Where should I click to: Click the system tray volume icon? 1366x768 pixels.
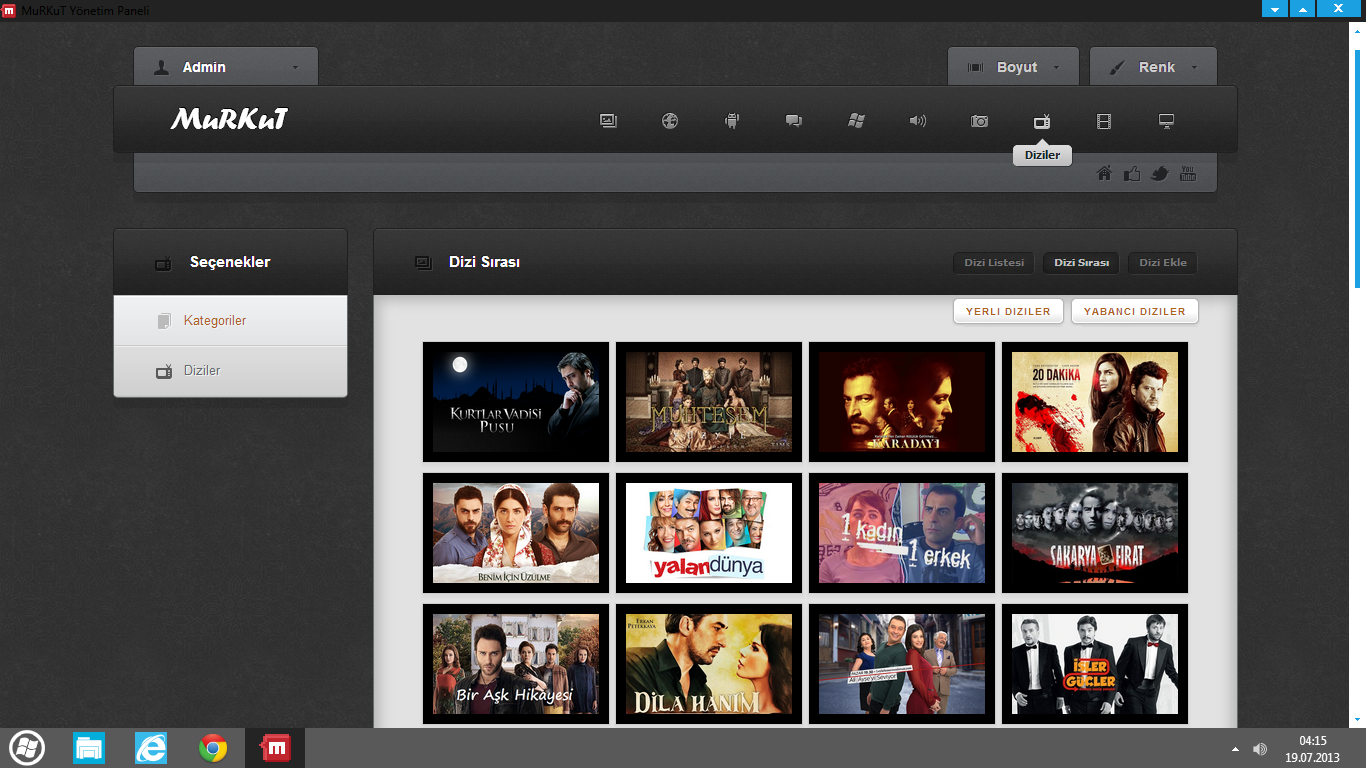tap(1260, 749)
